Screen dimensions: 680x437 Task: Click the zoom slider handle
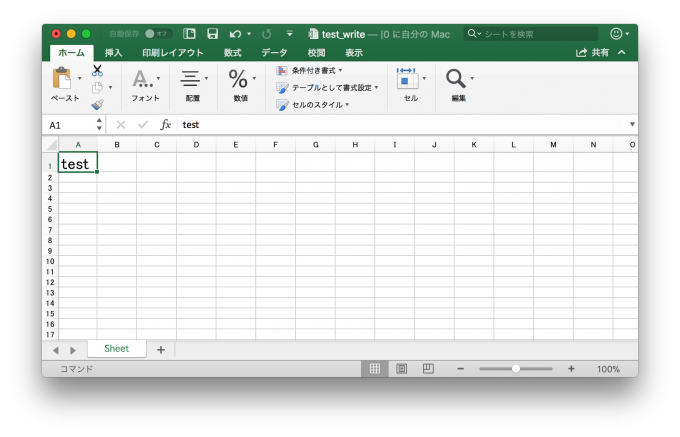click(516, 369)
